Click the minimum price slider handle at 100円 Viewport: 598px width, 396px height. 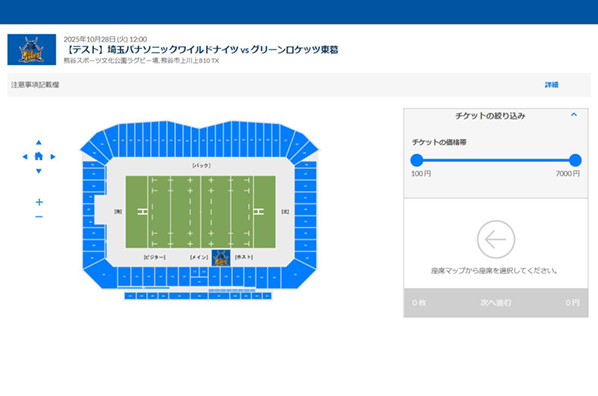click(417, 160)
